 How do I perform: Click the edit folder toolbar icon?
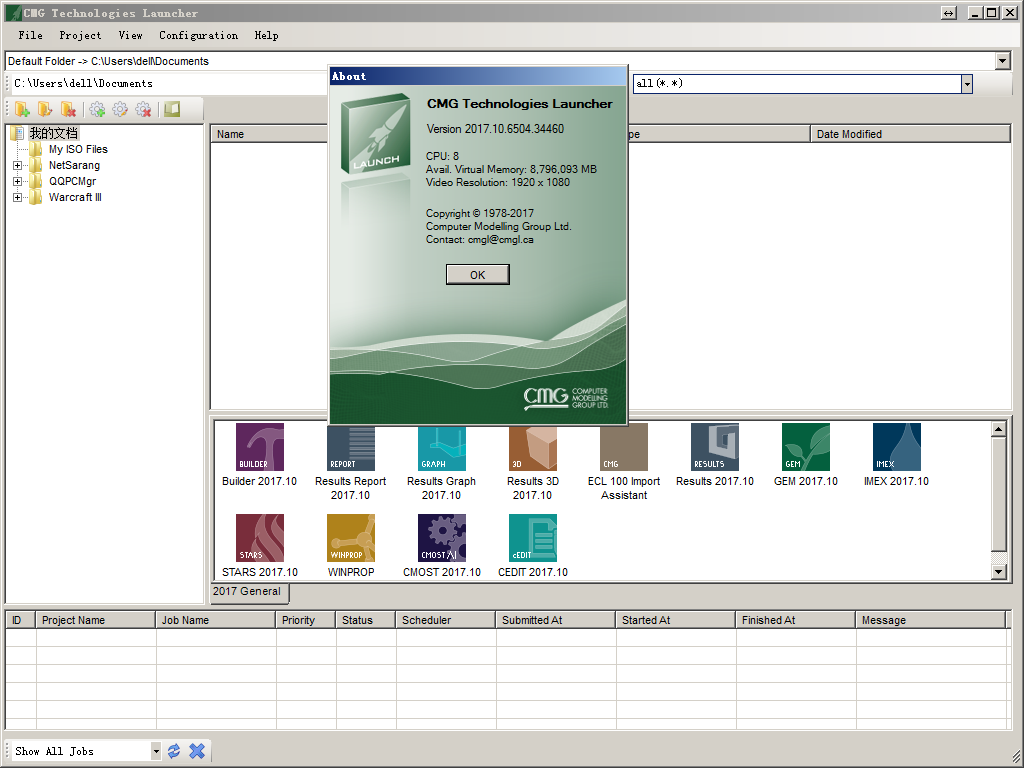click(x=45, y=109)
